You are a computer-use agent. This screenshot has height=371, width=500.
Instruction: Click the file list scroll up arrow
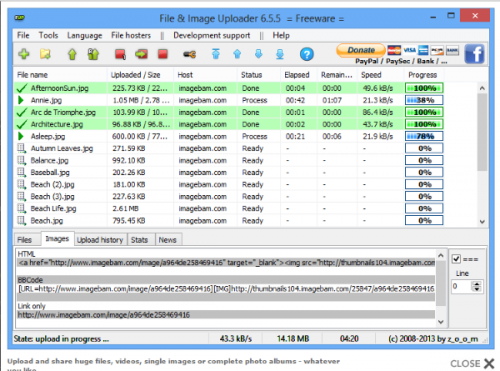pos(482,88)
